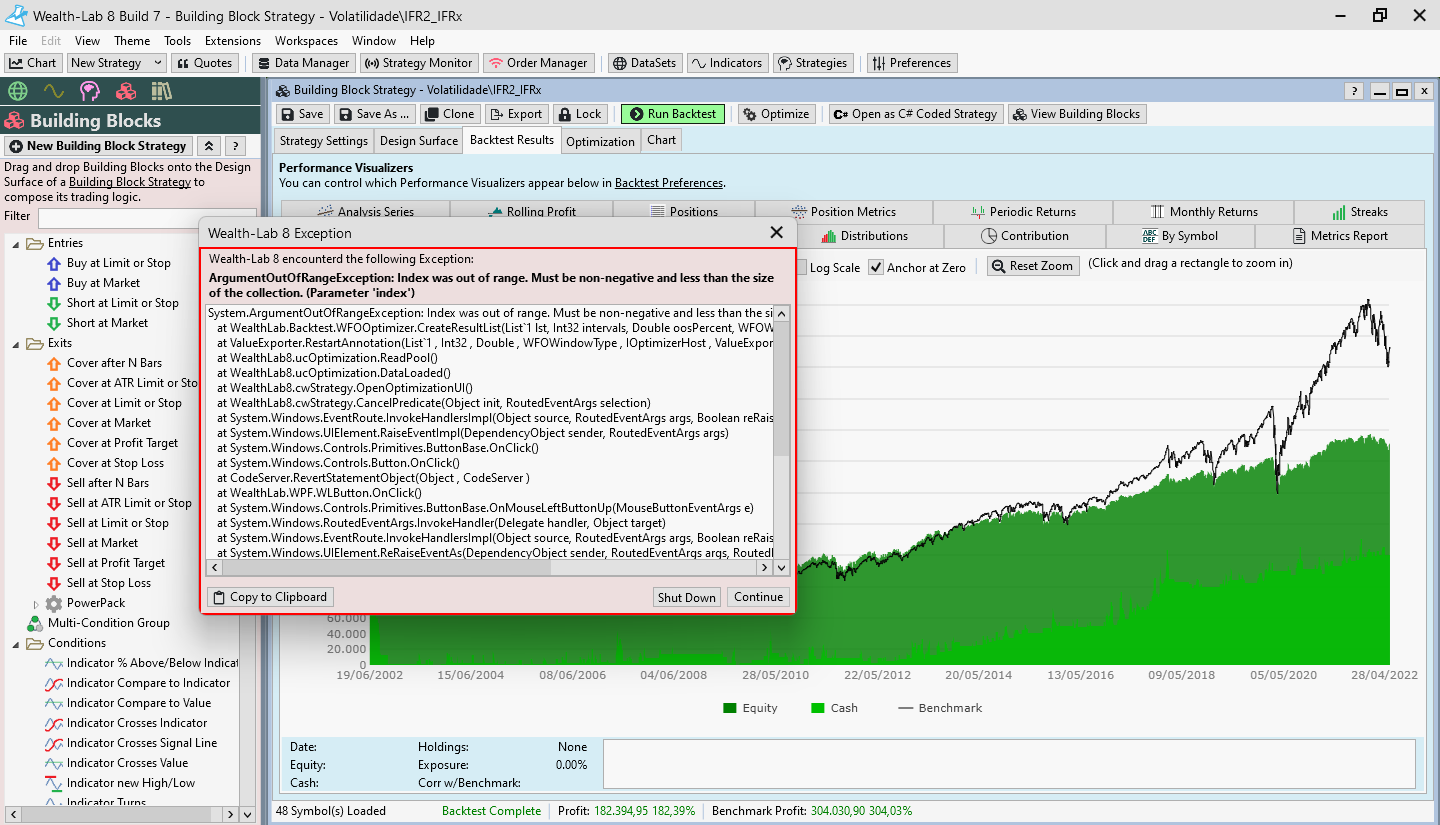Image resolution: width=1440 pixels, height=825 pixels.
Task: Open the indicators sine wave icon
Action: (x=54, y=92)
